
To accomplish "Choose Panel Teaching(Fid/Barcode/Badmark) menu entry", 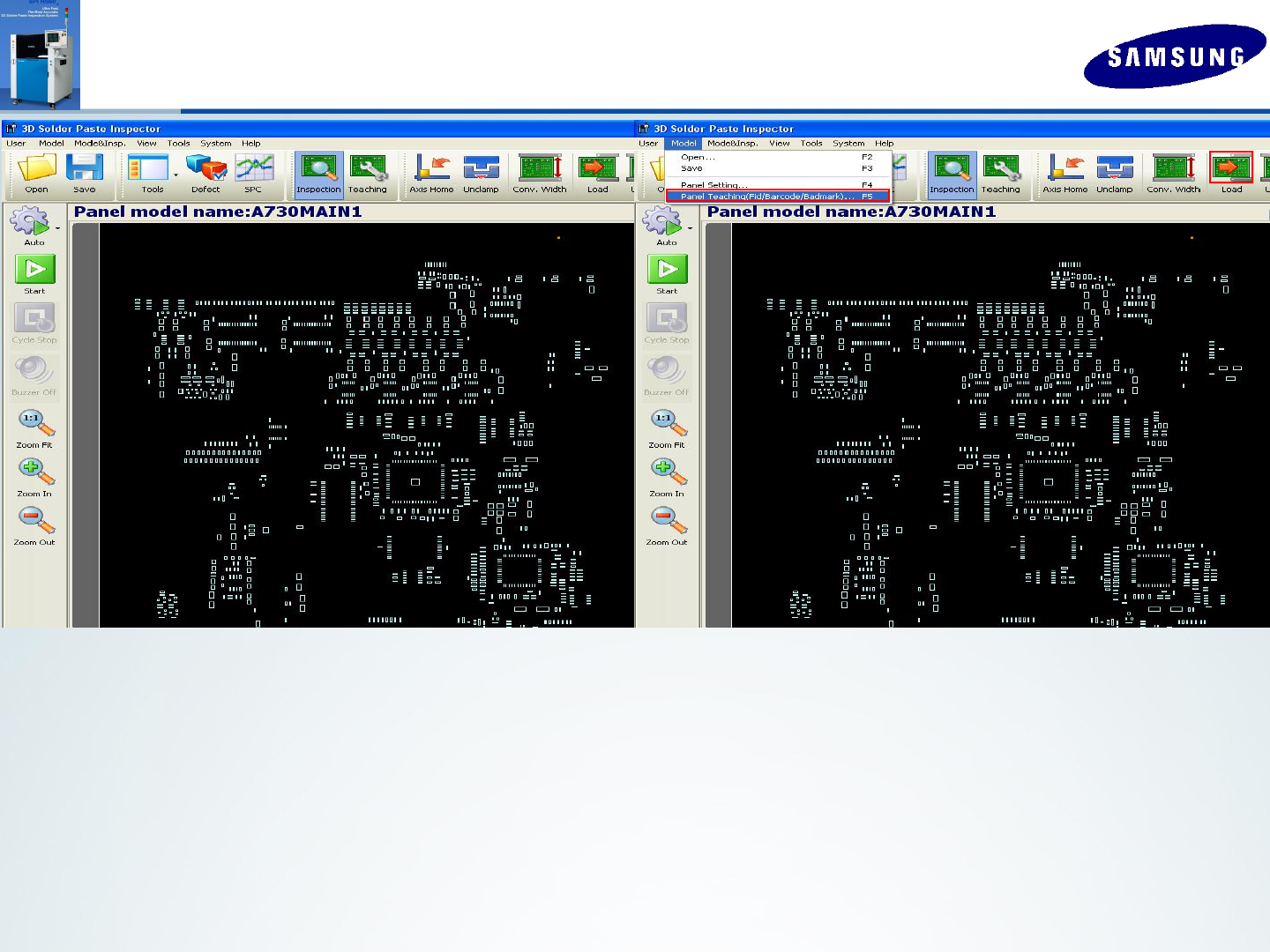I will tap(777, 197).
